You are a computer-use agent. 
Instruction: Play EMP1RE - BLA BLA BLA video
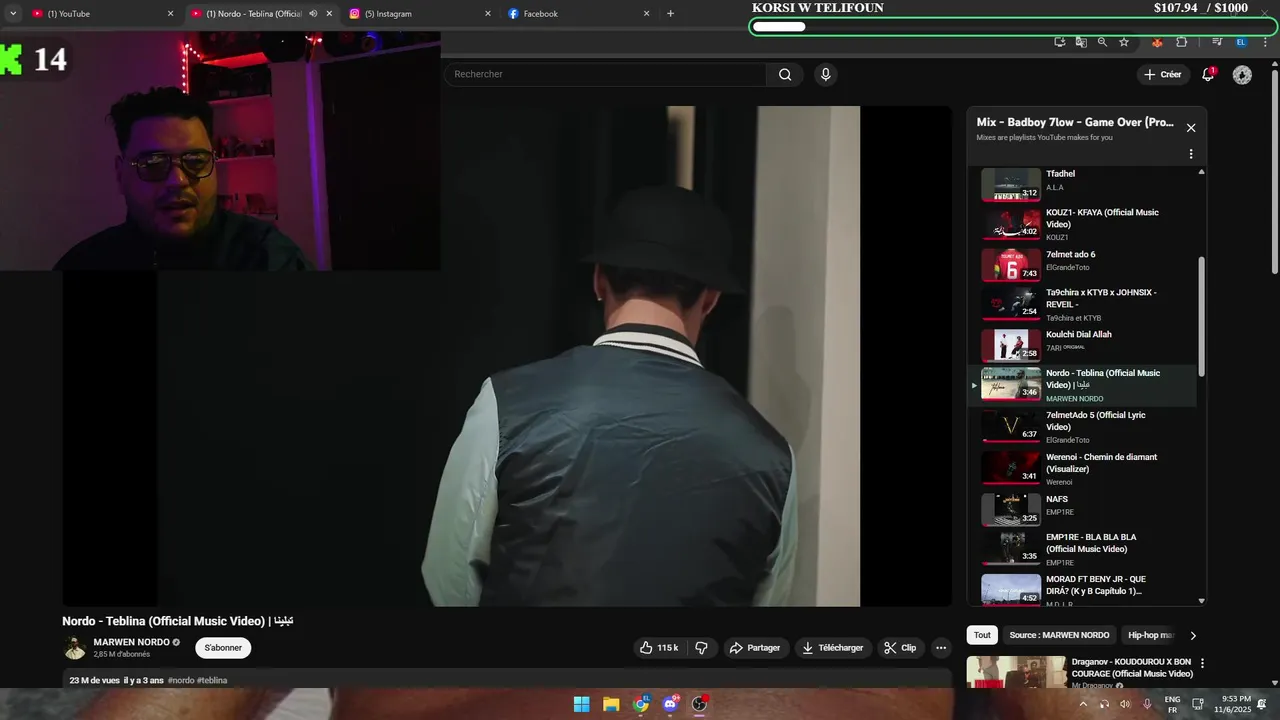pos(1081,549)
